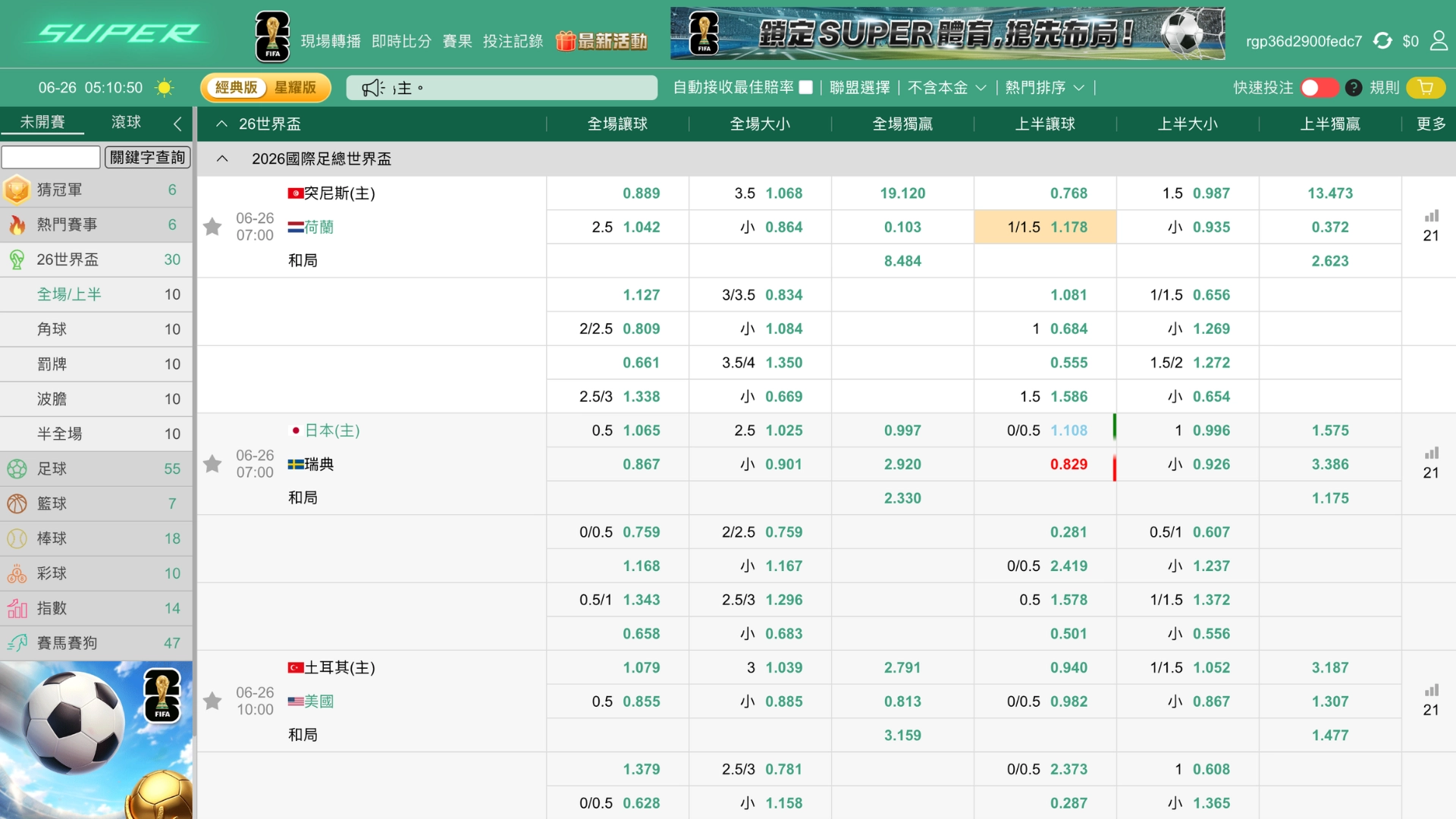Image resolution: width=1456 pixels, height=819 pixels.
Task: Toggle 快速投注 quick bet switch
Action: tap(1319, 88)
